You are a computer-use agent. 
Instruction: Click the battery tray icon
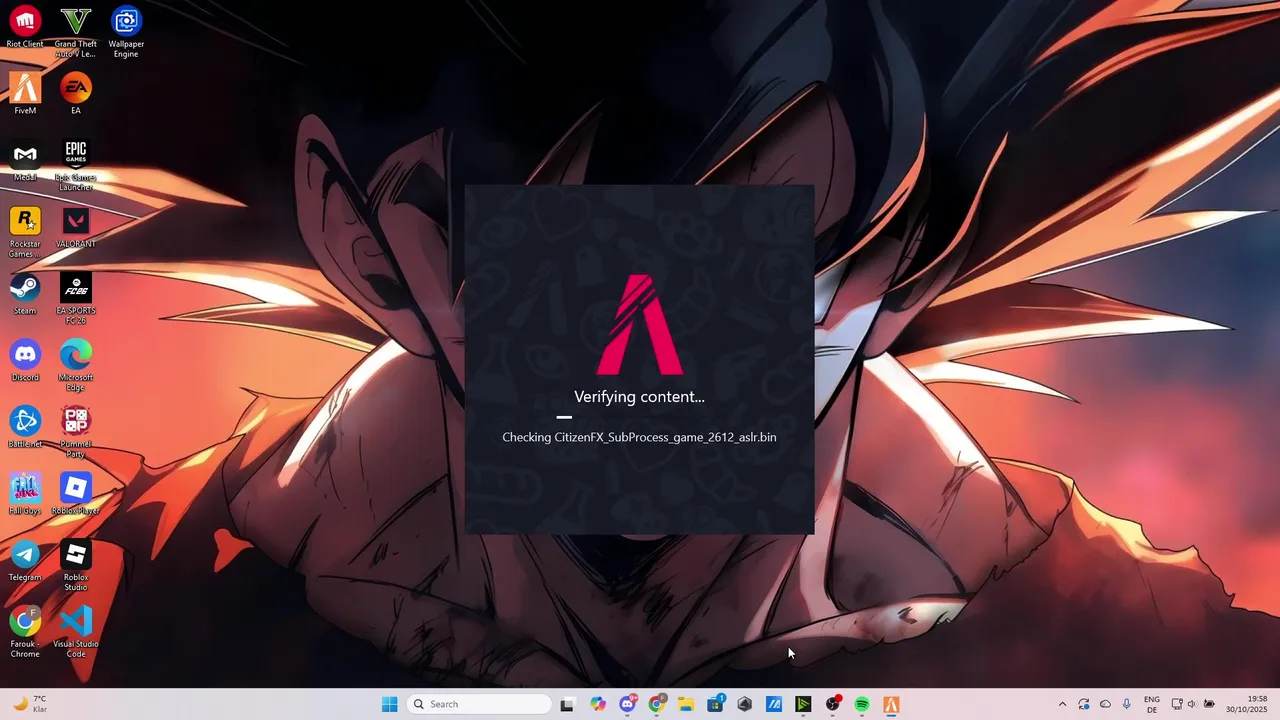[x=1209, y=704]
